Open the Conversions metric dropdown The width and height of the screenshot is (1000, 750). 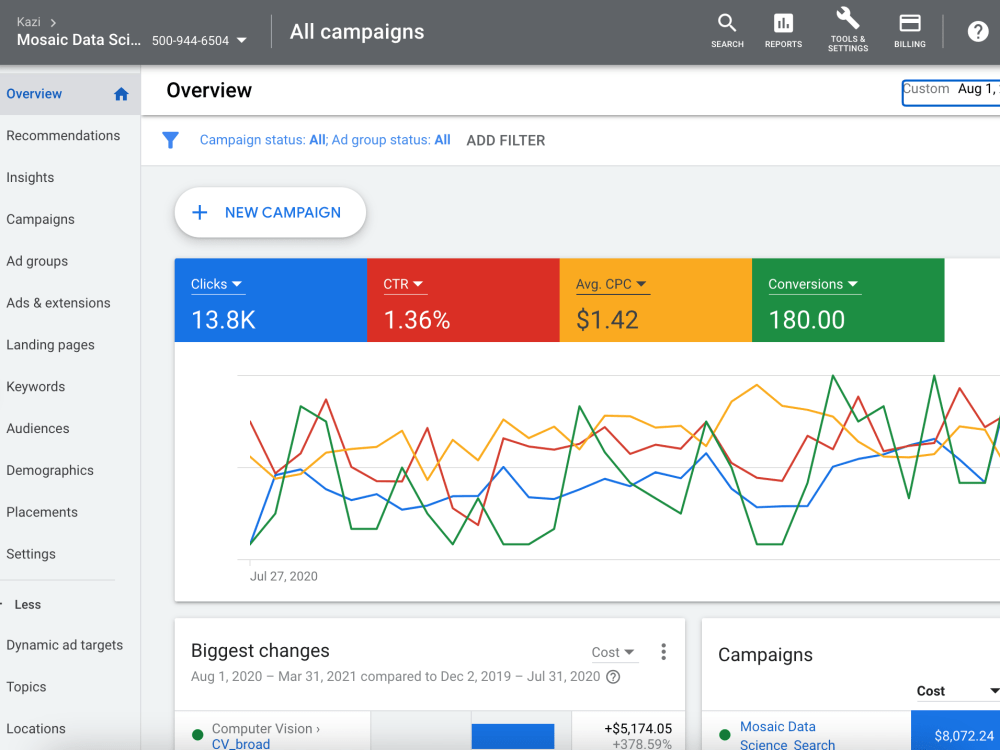coord(813,284)
